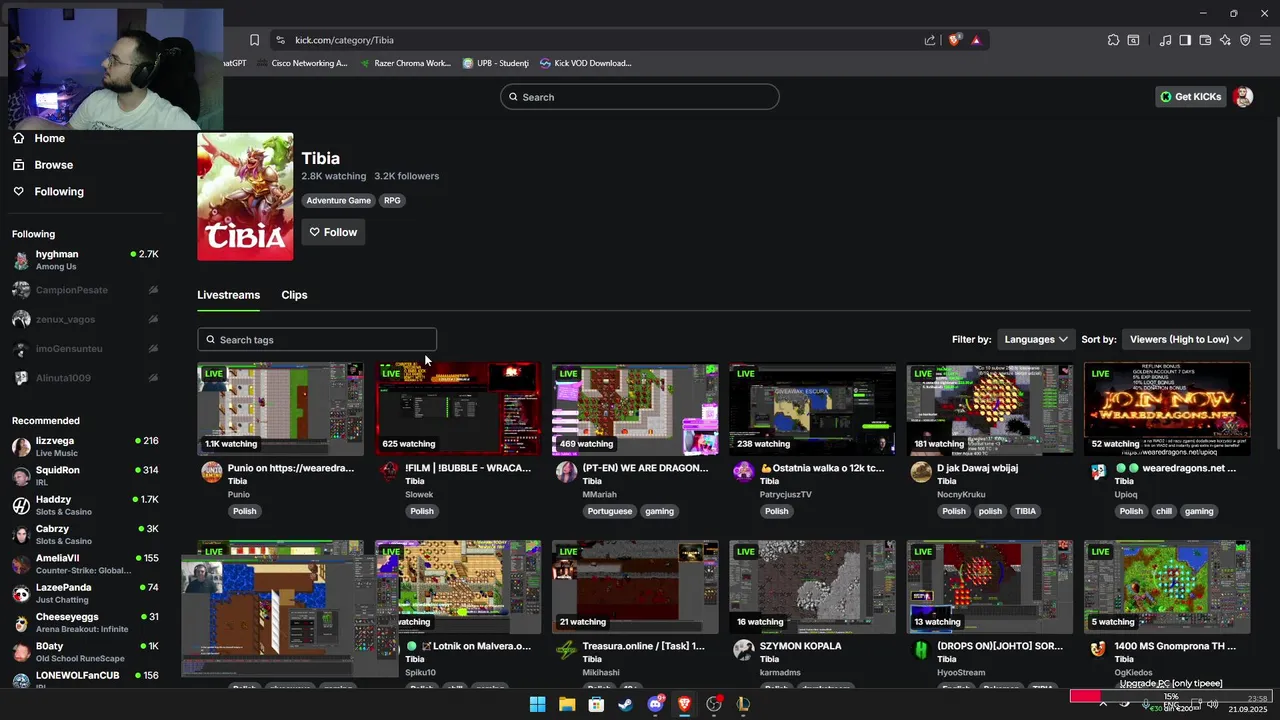
Task: Click the Search tags field
Action: [317, 340]
